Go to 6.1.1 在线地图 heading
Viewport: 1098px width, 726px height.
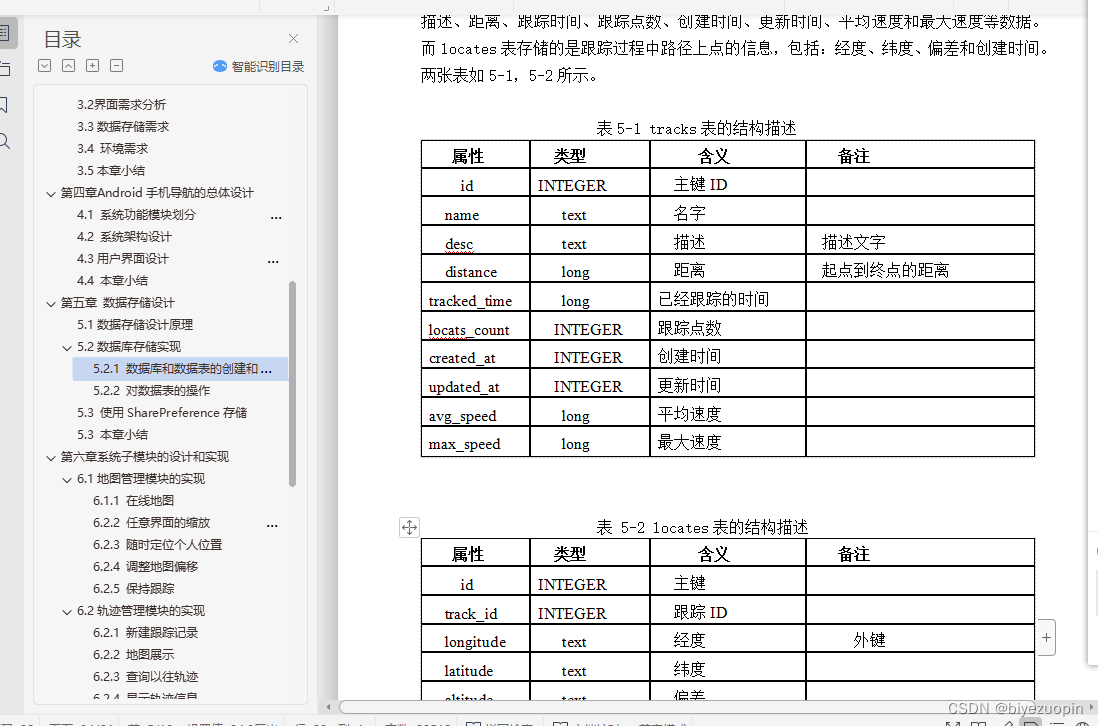tap(133, 501)
